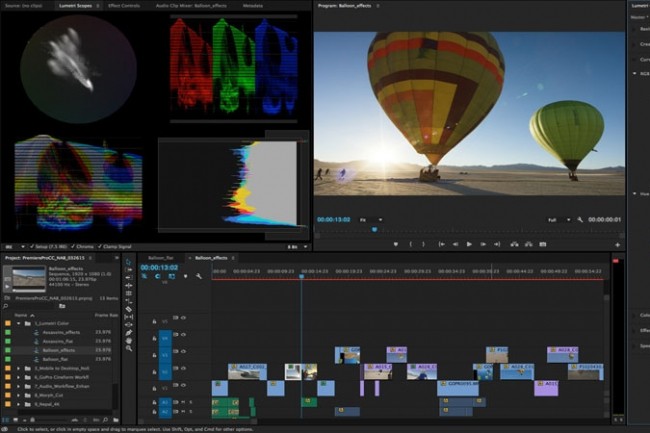This screenshot has height=433, width=650.
Task: Open playback resolution Full dropdown
Action: click(559, 220)
